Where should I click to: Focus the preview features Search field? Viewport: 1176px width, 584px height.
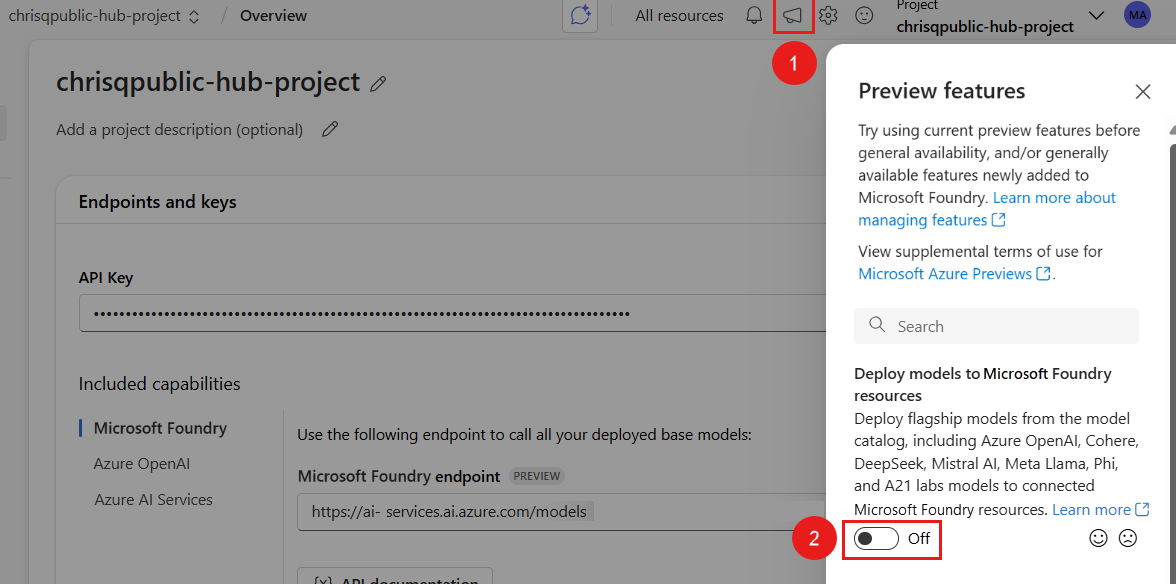[x=996, y=326]
